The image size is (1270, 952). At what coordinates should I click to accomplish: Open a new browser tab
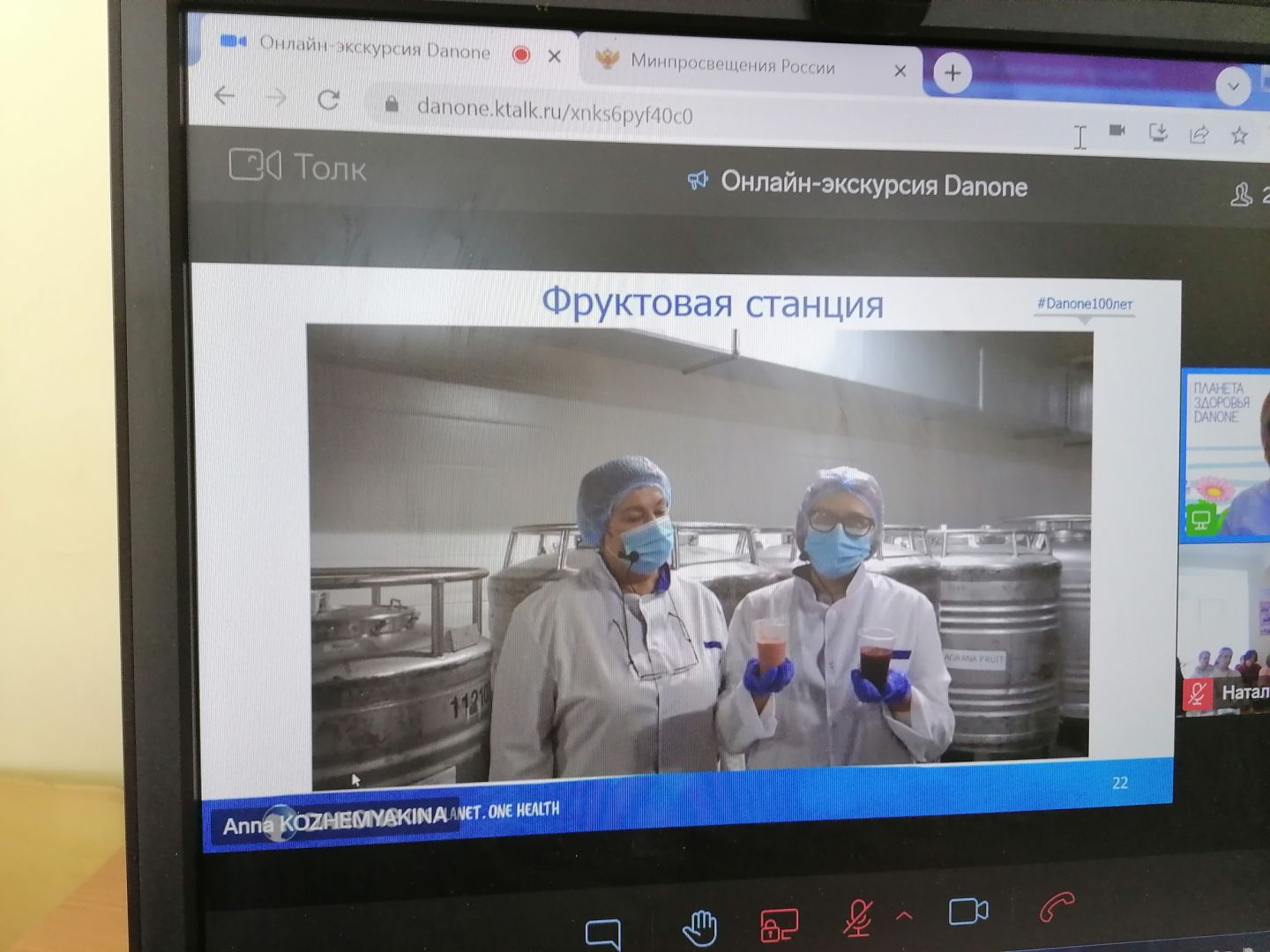click(952, 73)
